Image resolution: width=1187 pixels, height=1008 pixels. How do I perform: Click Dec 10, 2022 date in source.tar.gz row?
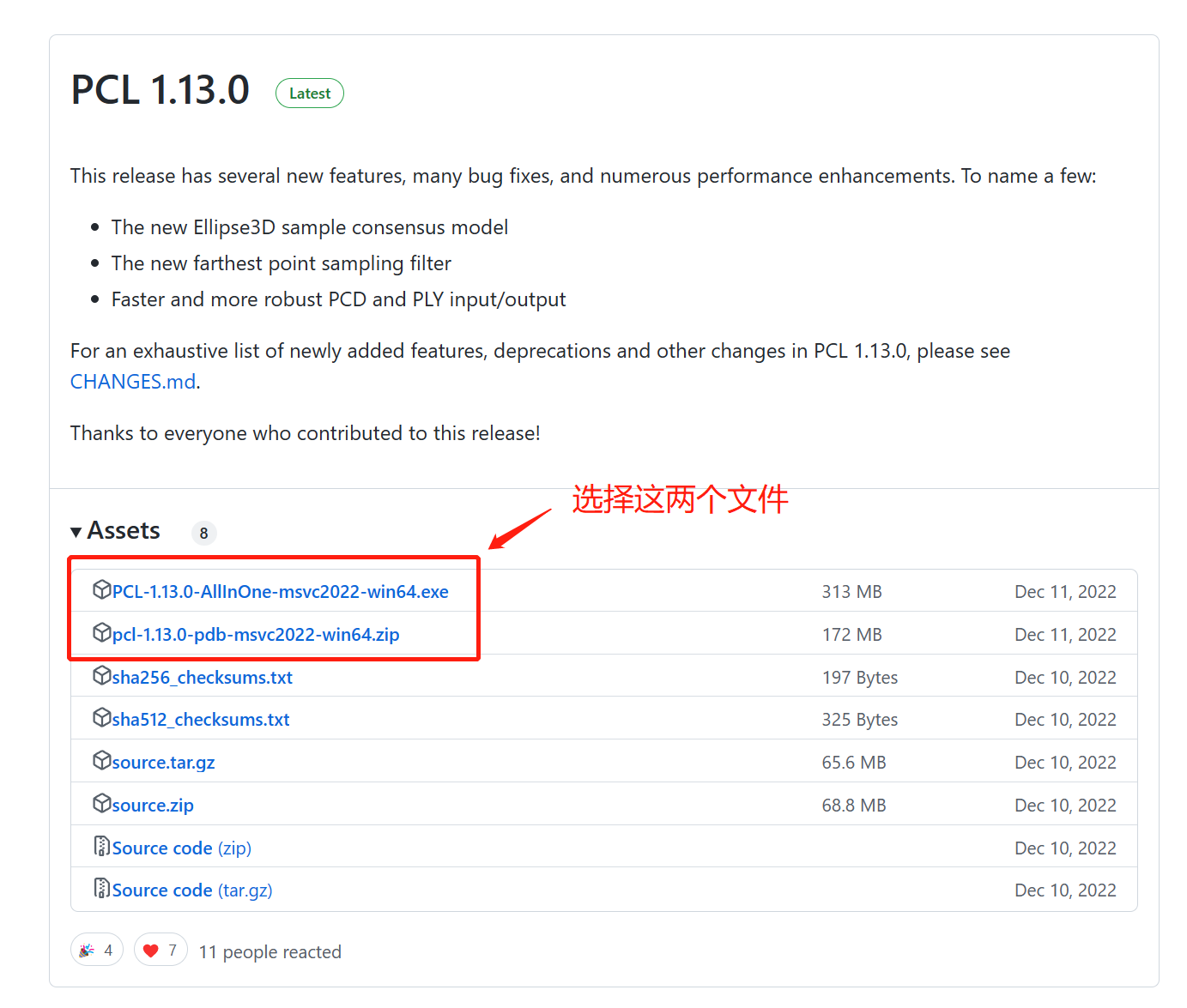click(1065, 763)
